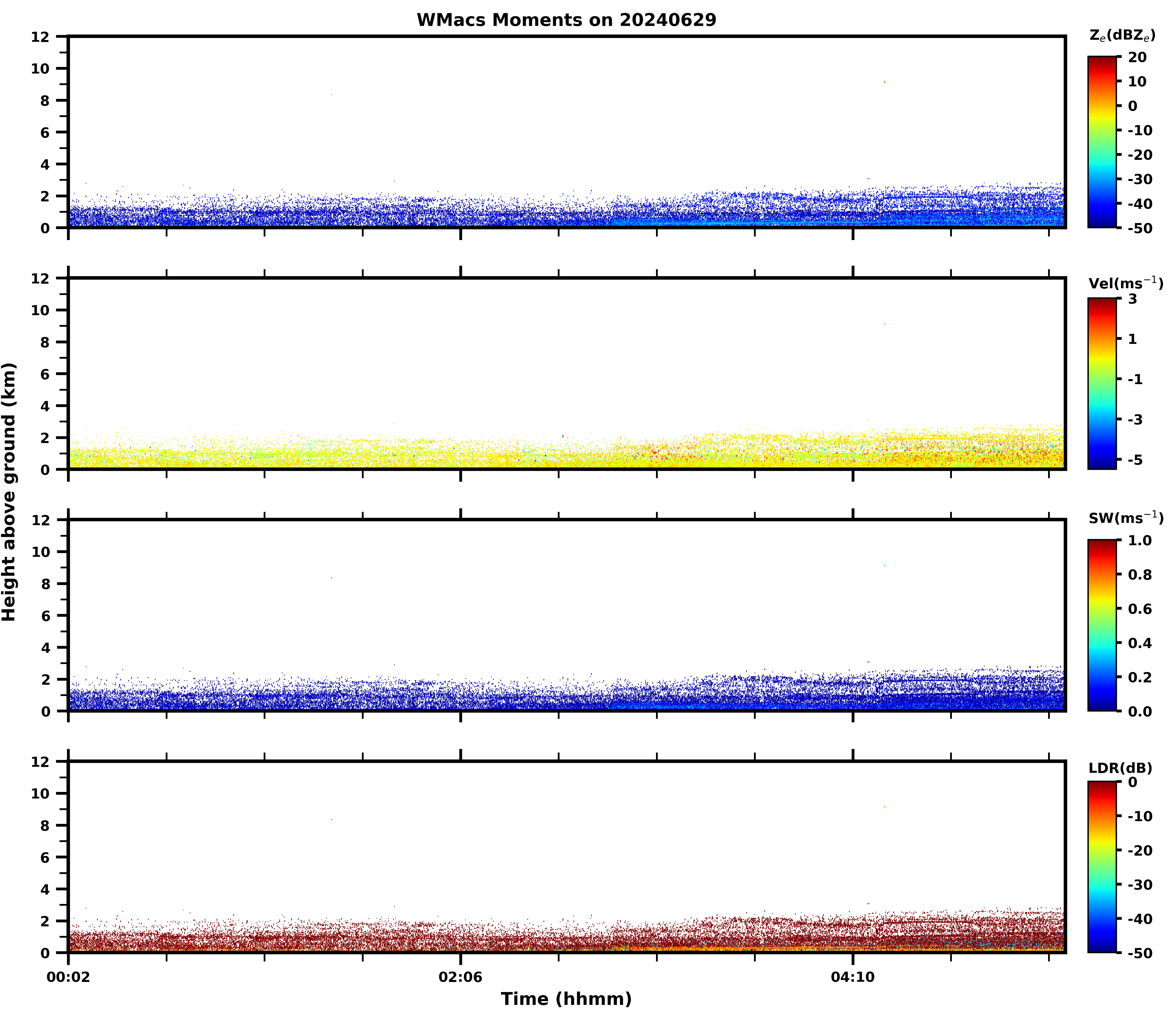
Task: Click the 00:02 time tick label
Action: pos(68,978)
